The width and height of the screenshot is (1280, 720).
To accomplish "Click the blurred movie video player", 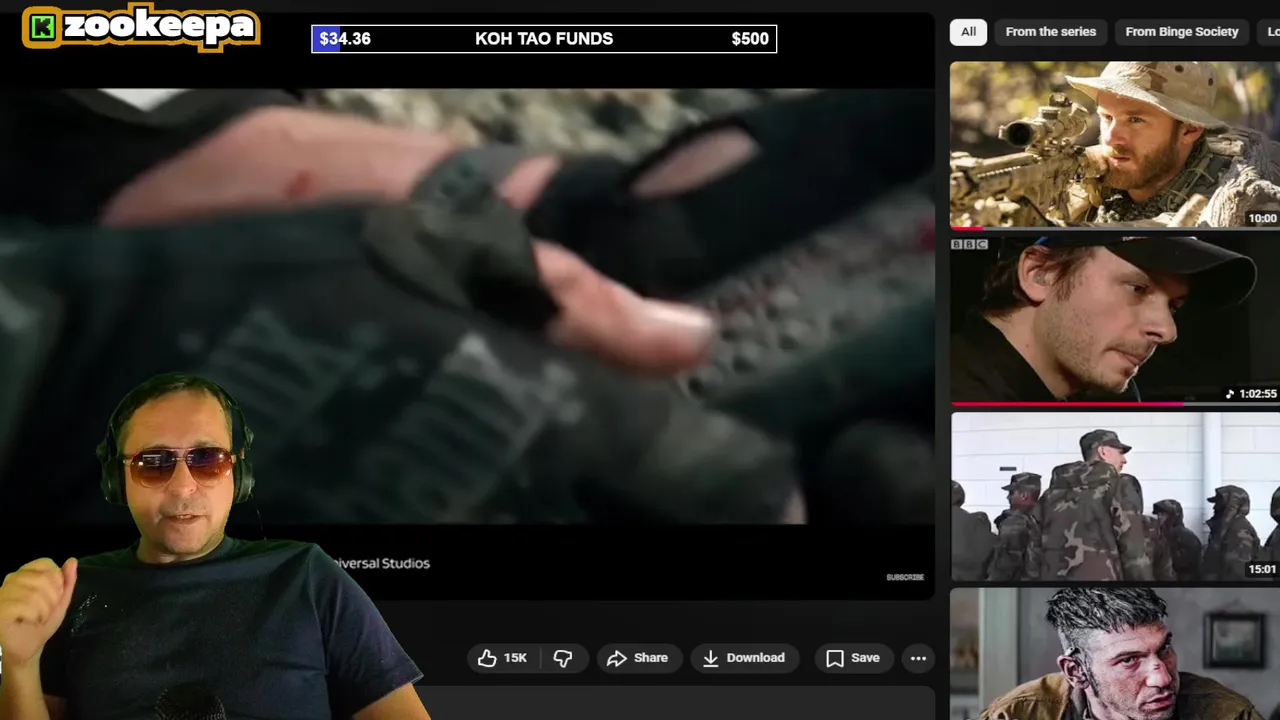I will pos(467,305).
